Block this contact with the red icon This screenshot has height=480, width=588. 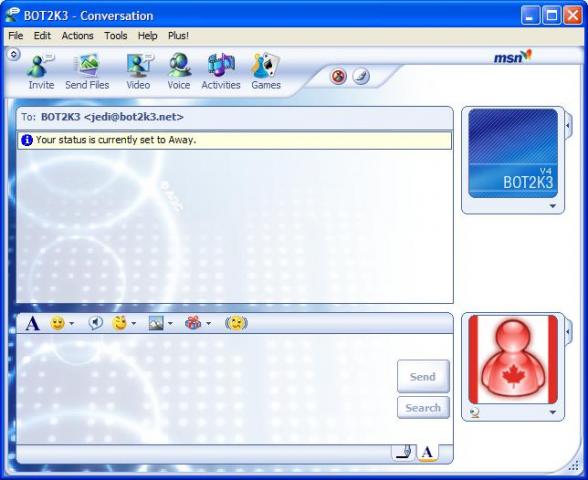pyautogui.click(x=338, y=76)
